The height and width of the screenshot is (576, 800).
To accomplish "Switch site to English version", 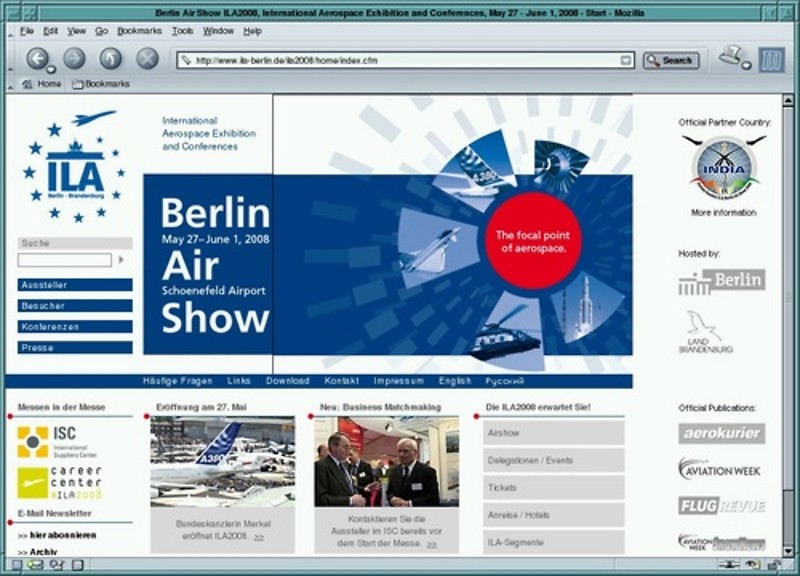I will click(455, 381).
